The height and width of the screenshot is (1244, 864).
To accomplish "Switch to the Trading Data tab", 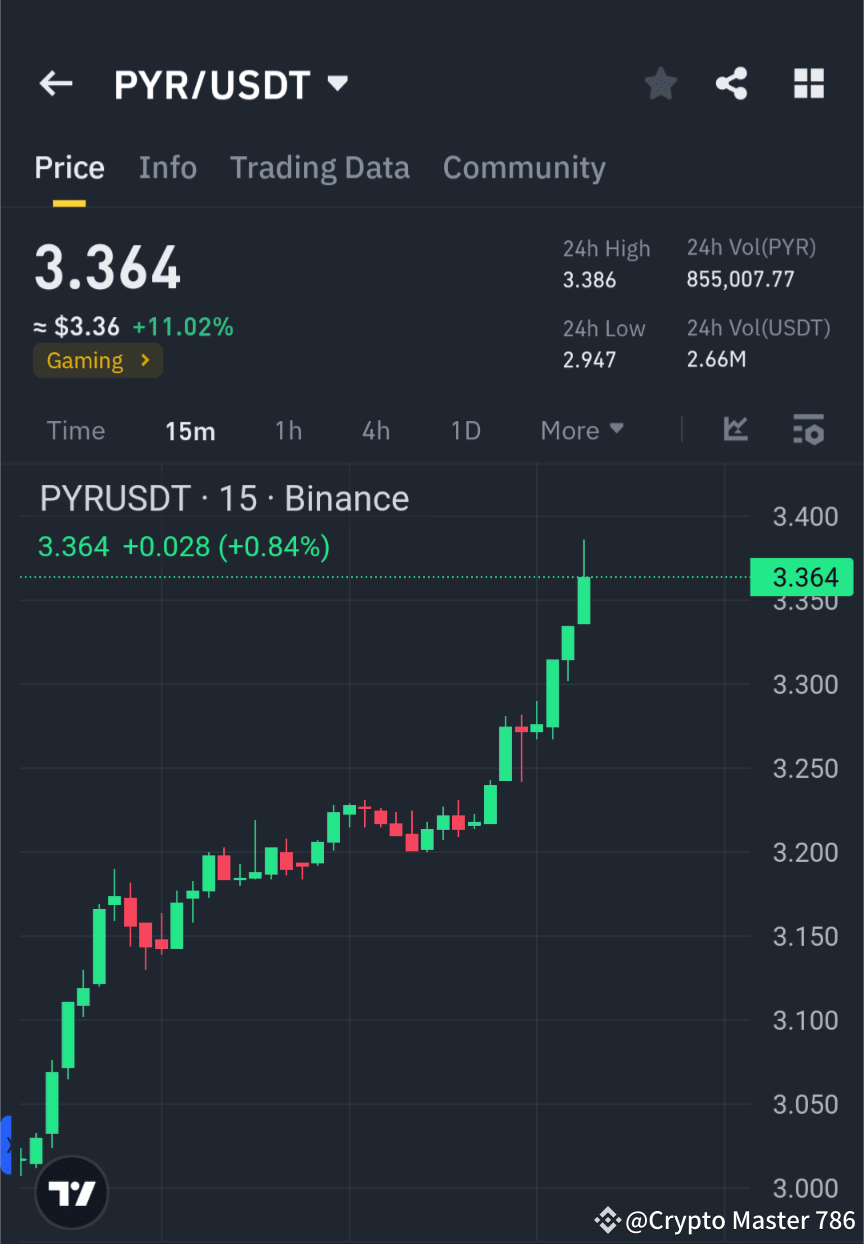I will pos(320,167).
